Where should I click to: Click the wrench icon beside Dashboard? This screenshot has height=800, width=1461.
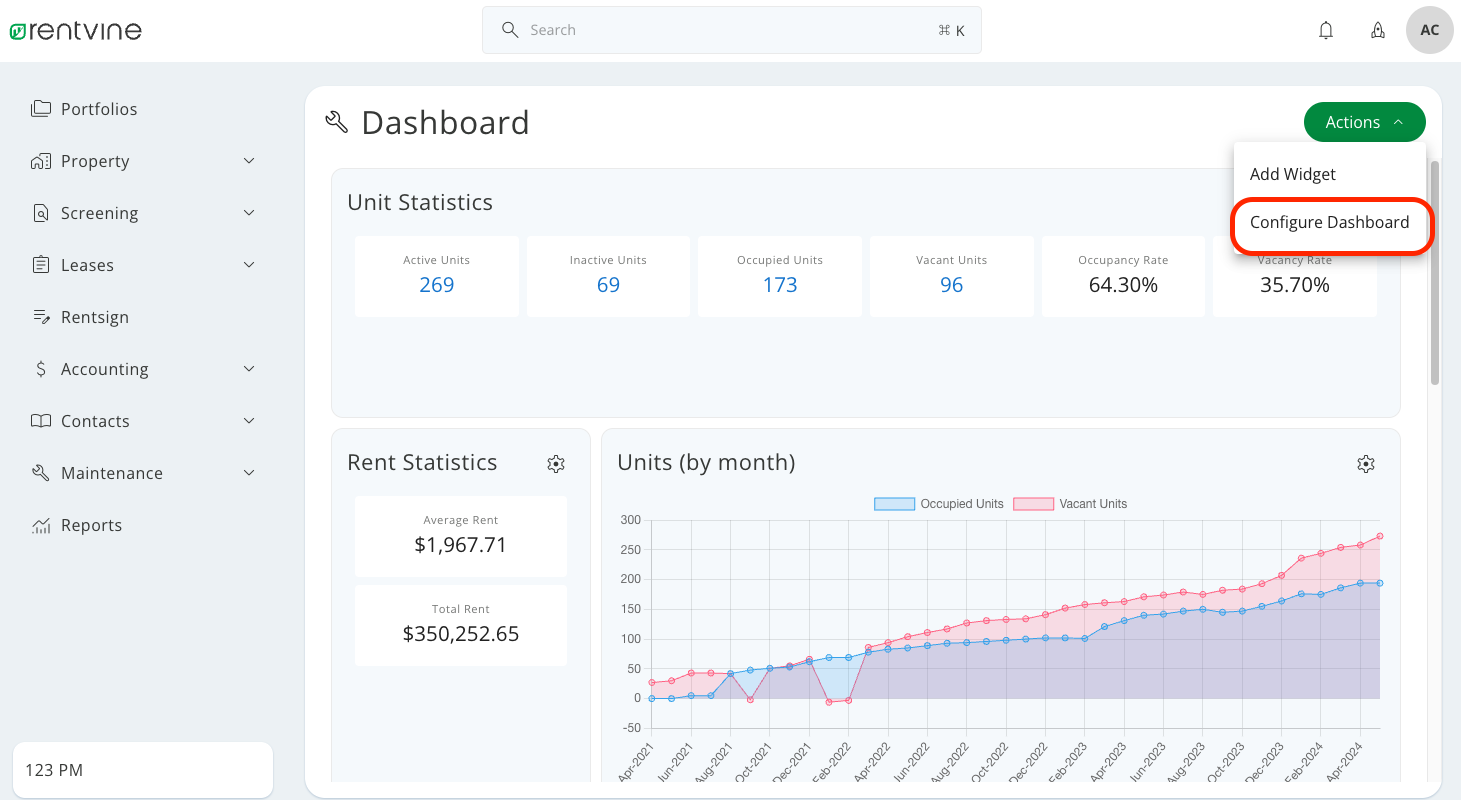point(335,121)
